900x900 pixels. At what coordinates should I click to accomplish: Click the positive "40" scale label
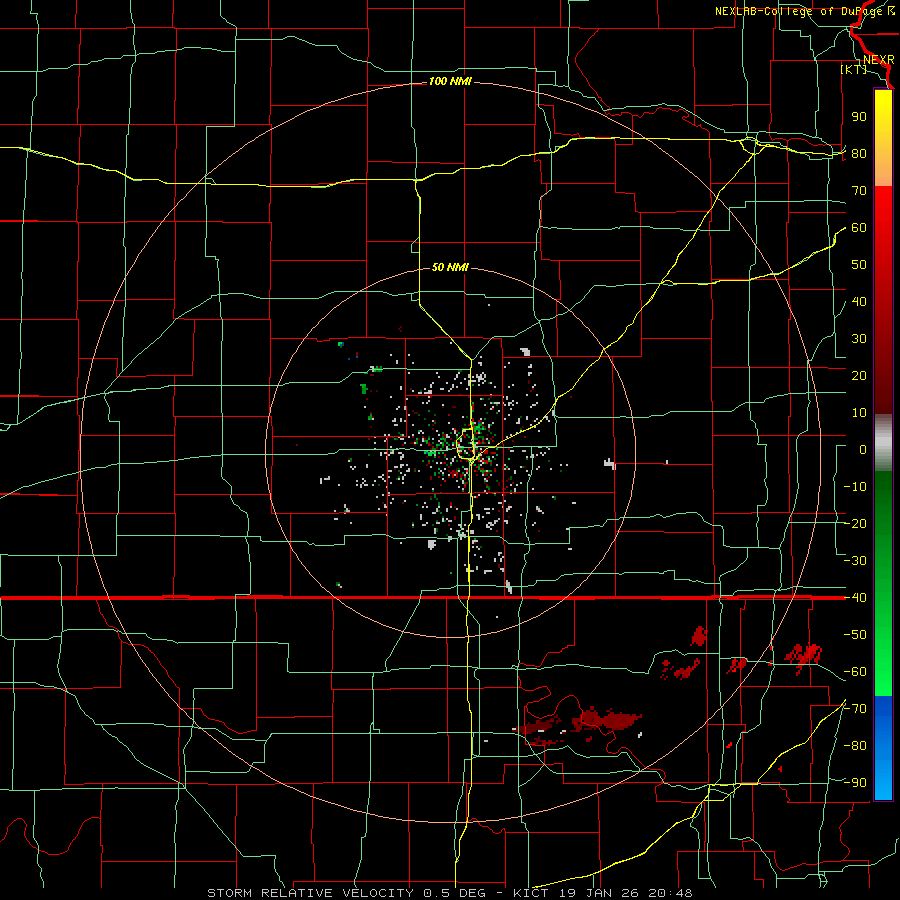click(859, 301)
